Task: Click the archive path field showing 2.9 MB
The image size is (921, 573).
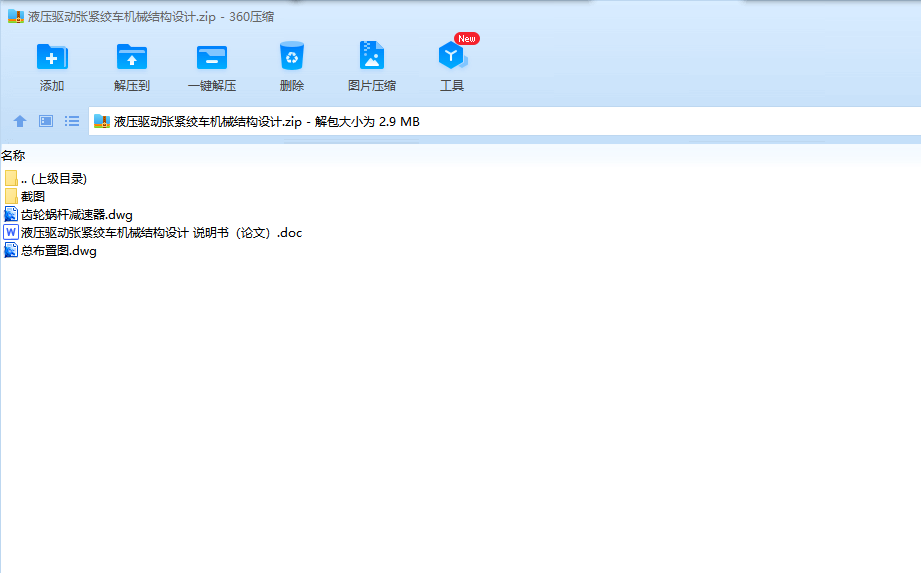Action: click(x=505, y=122)
